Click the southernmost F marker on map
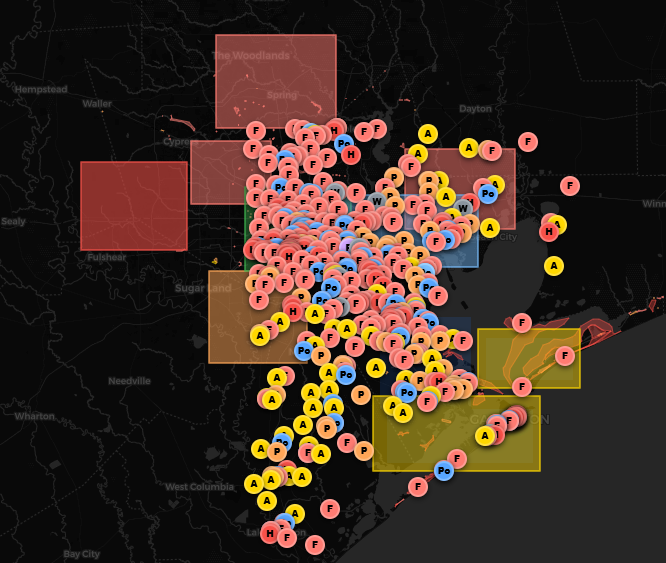This screenshot has width=666, height=563. click(x=315, y=544)
